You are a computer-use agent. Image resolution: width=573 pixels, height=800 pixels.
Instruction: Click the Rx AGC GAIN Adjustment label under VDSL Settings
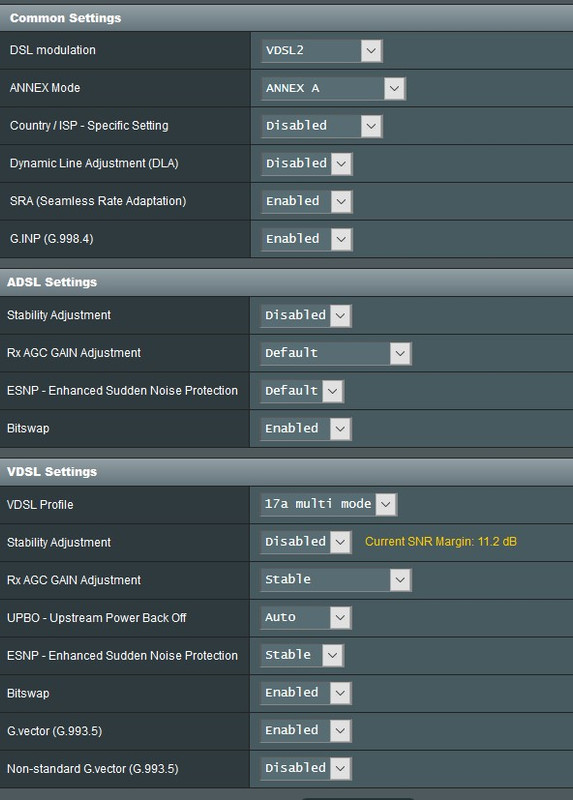click(x=74, y=581)
